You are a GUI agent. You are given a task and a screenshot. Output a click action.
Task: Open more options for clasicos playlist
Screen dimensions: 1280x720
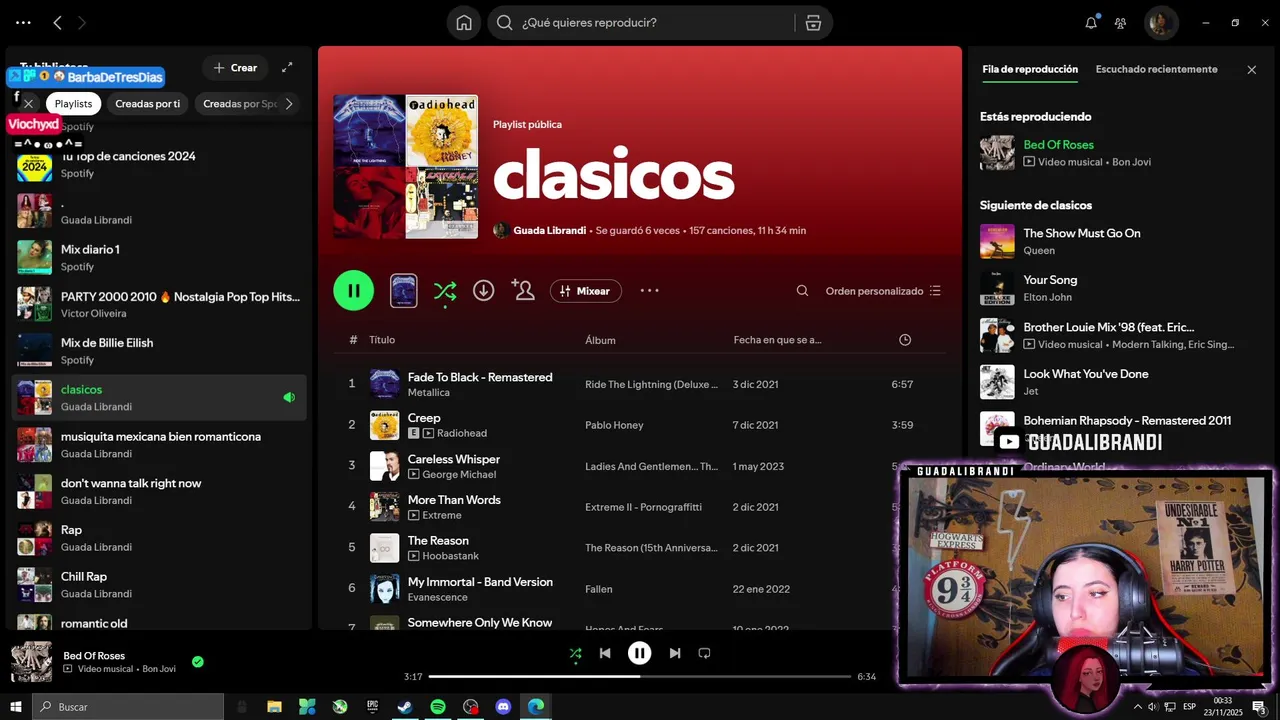[x=650, y=290]
